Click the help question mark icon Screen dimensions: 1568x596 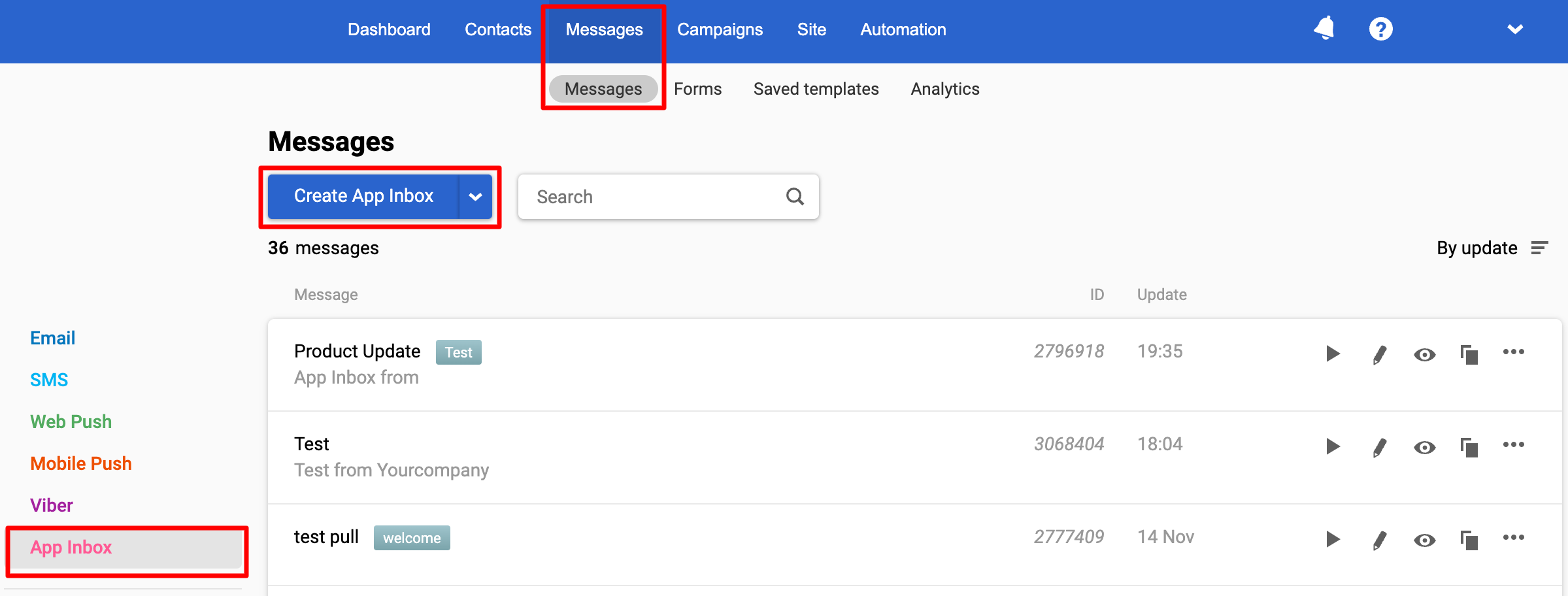coord(1380,29)
